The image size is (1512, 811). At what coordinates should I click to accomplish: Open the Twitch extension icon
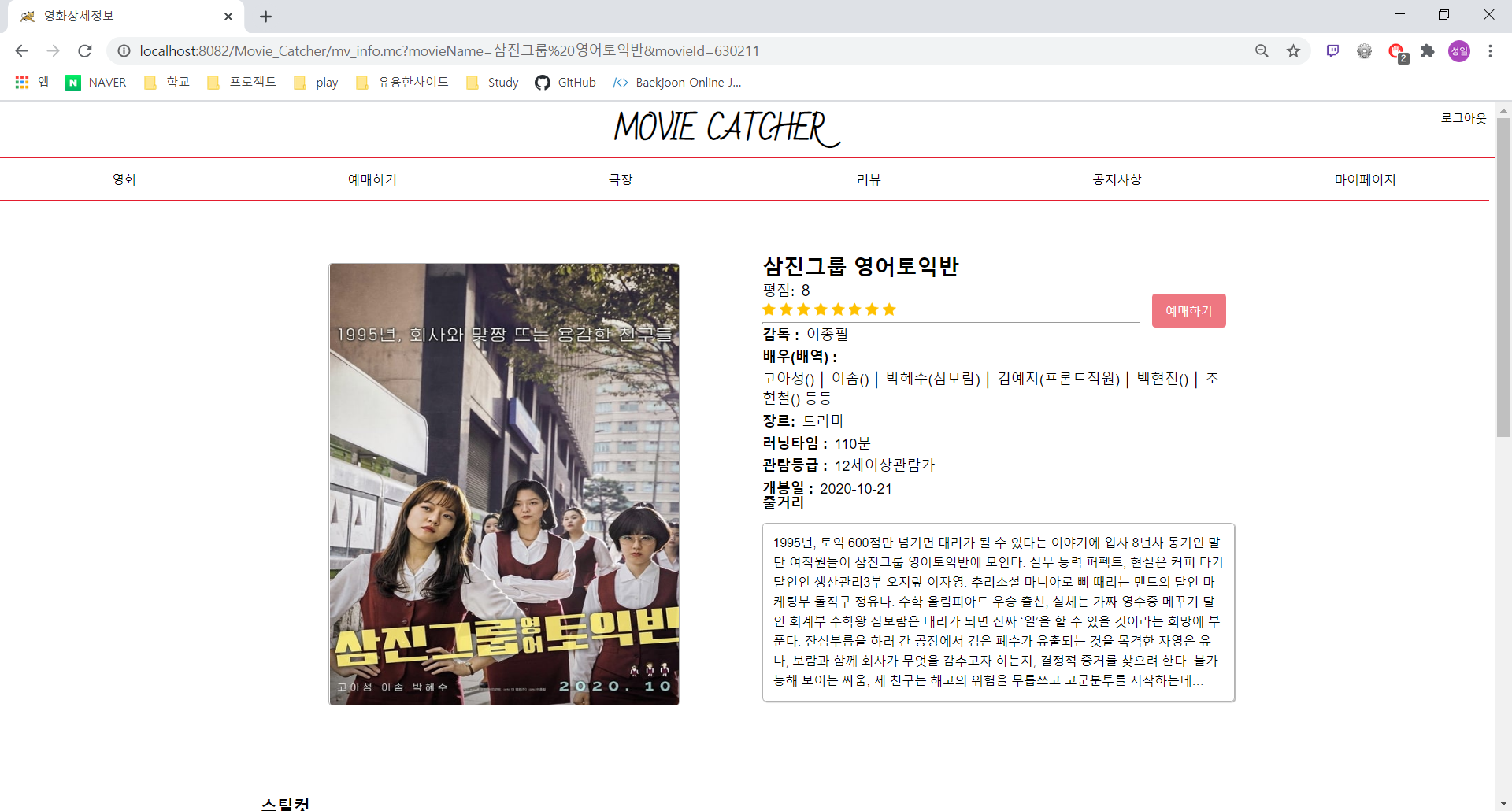[1332, 50]
